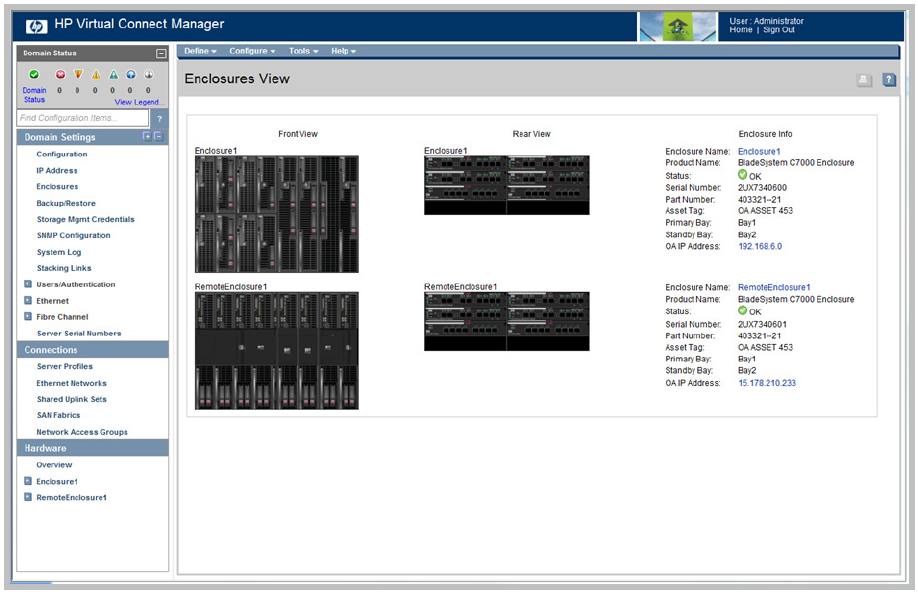Click the help icon beside the search field
The image size is (918, 592).
pos(159,119)
